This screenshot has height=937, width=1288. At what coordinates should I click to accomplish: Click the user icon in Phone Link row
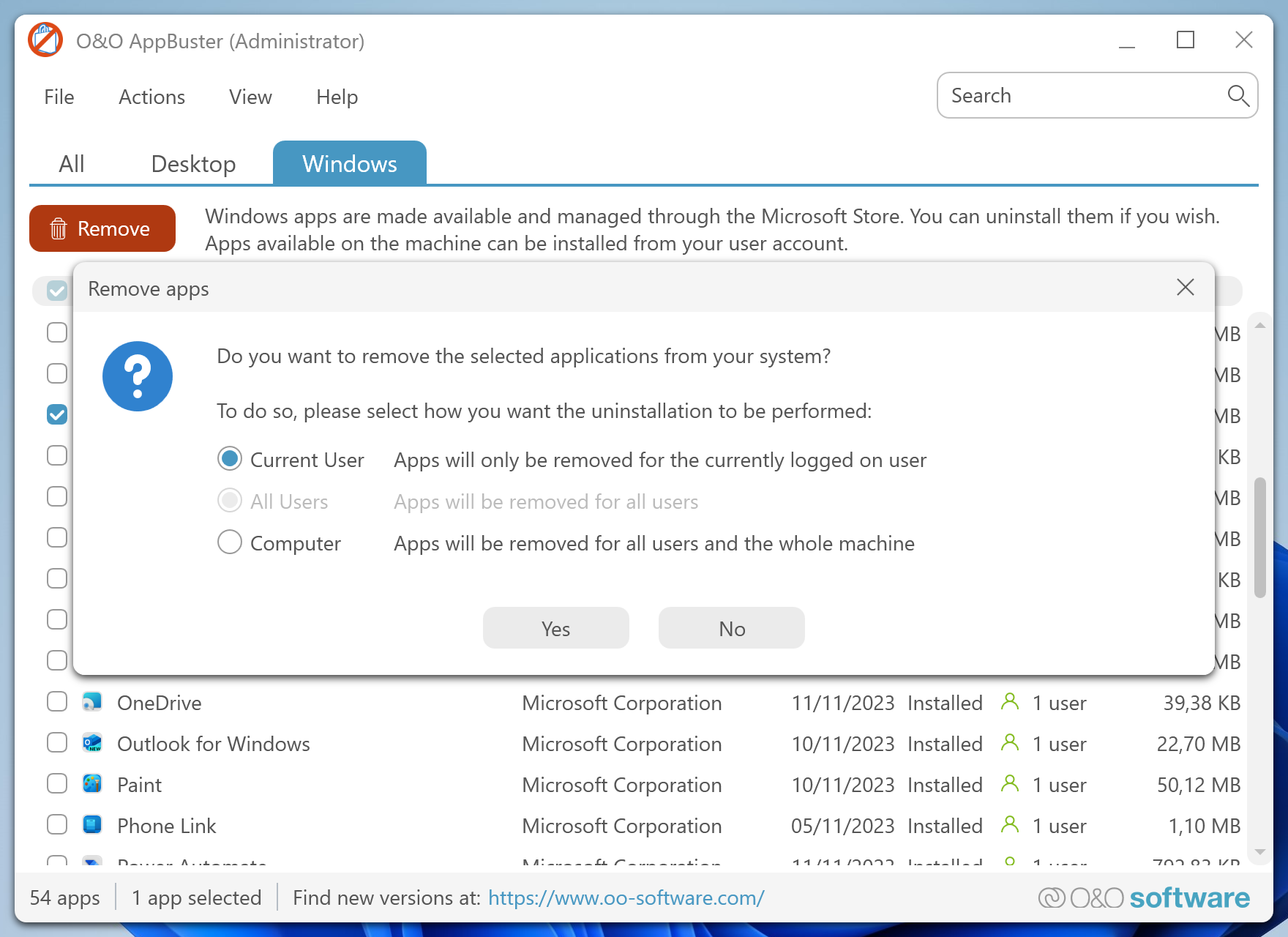coord(1010,825)
